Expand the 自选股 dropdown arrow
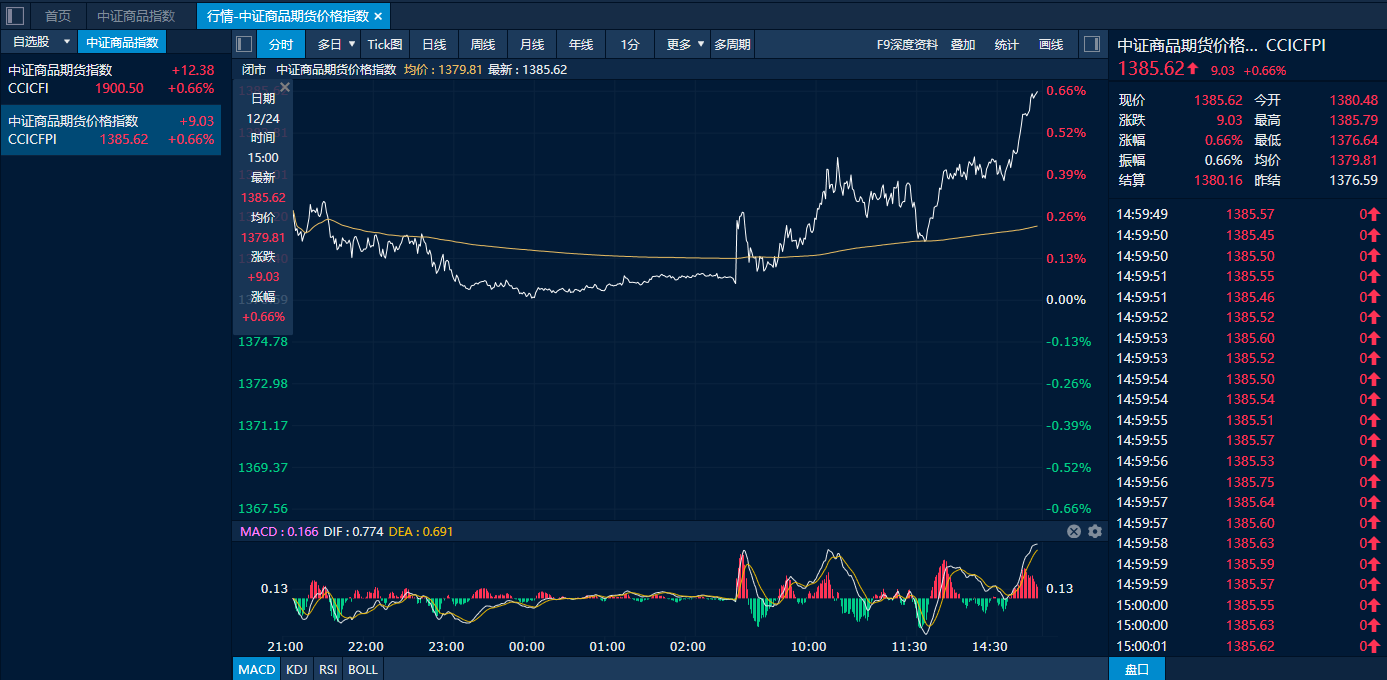 coord(67,42)
